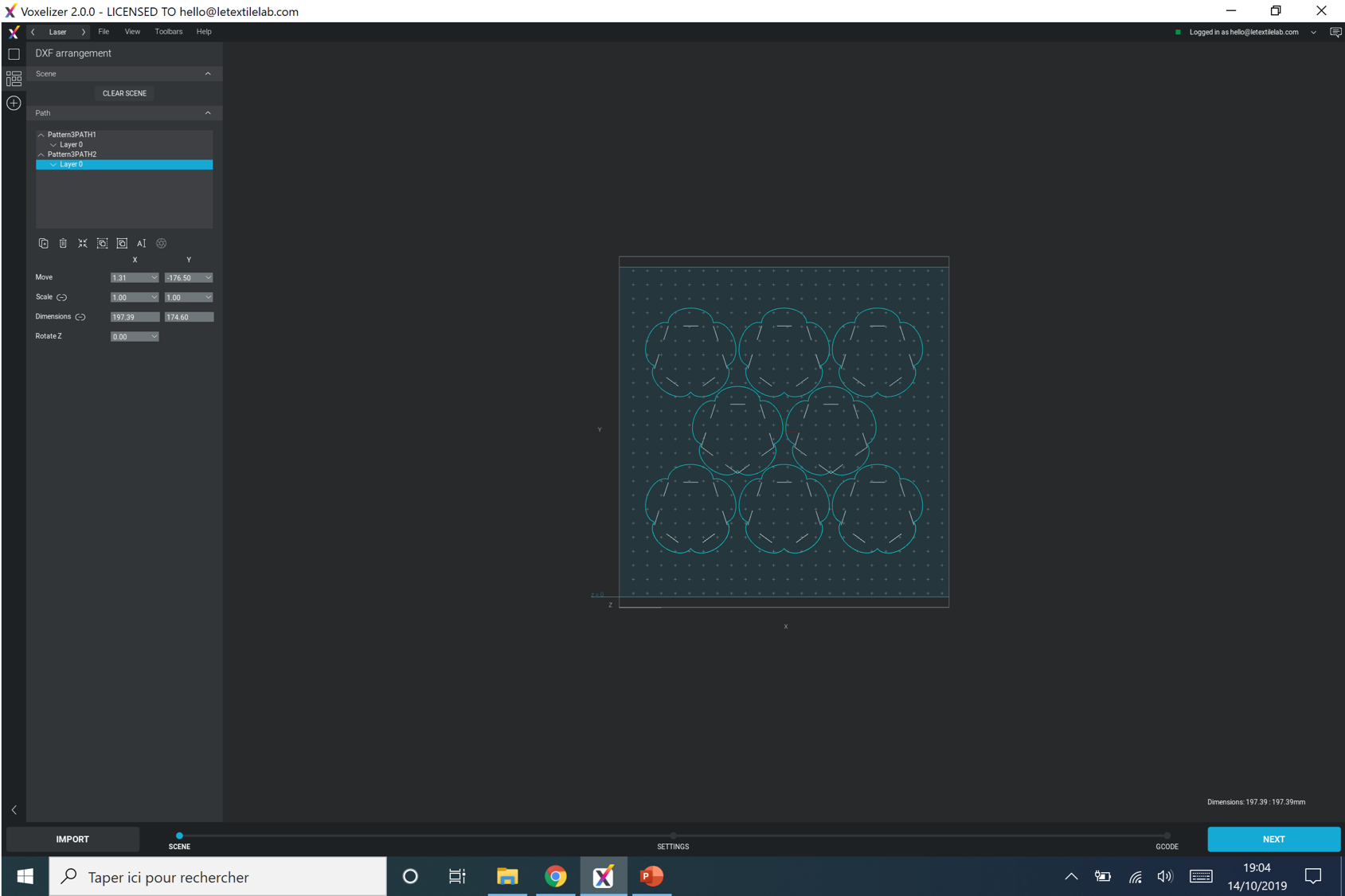
Task: Open the logged-in account dropdown arrow
Action: click(x=1313, y=32)
